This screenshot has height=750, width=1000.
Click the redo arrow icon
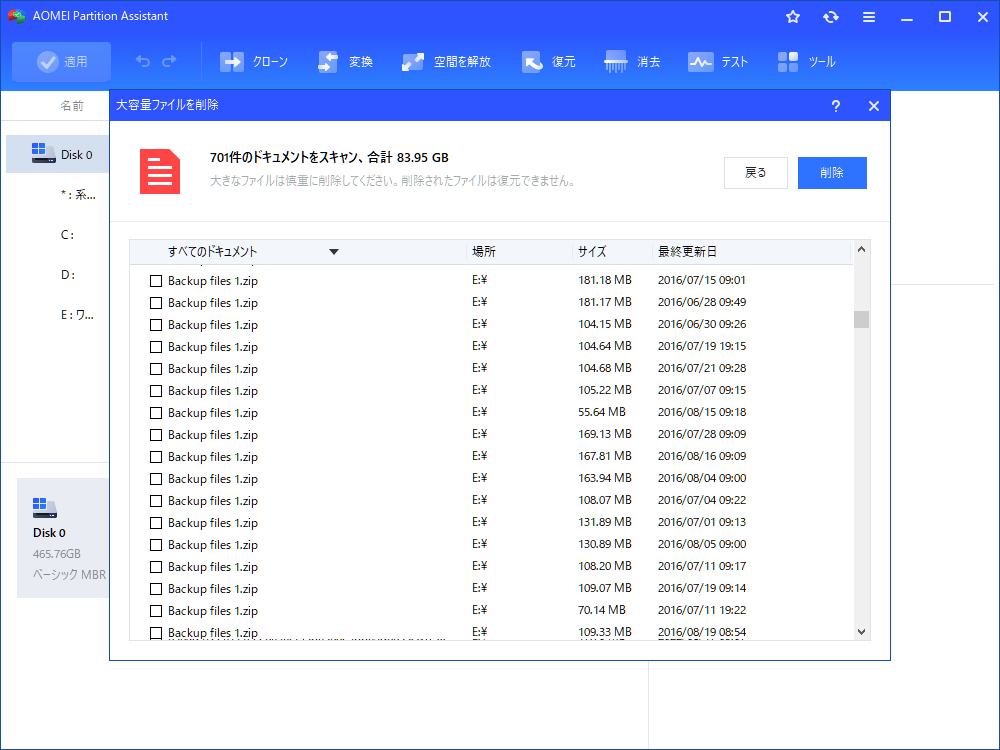point(169,61)
